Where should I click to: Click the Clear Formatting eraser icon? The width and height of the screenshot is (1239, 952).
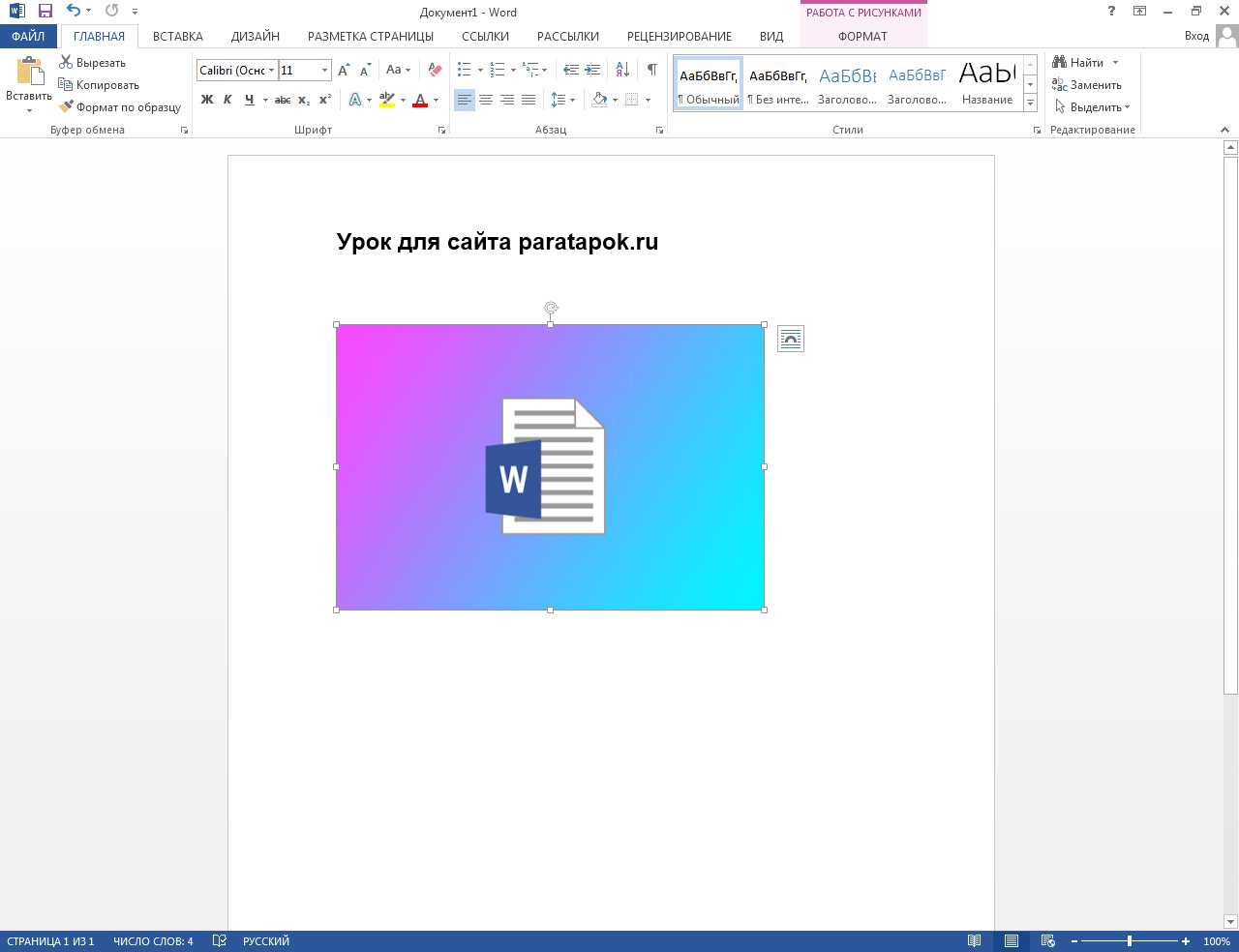click(x=435, y=70)
